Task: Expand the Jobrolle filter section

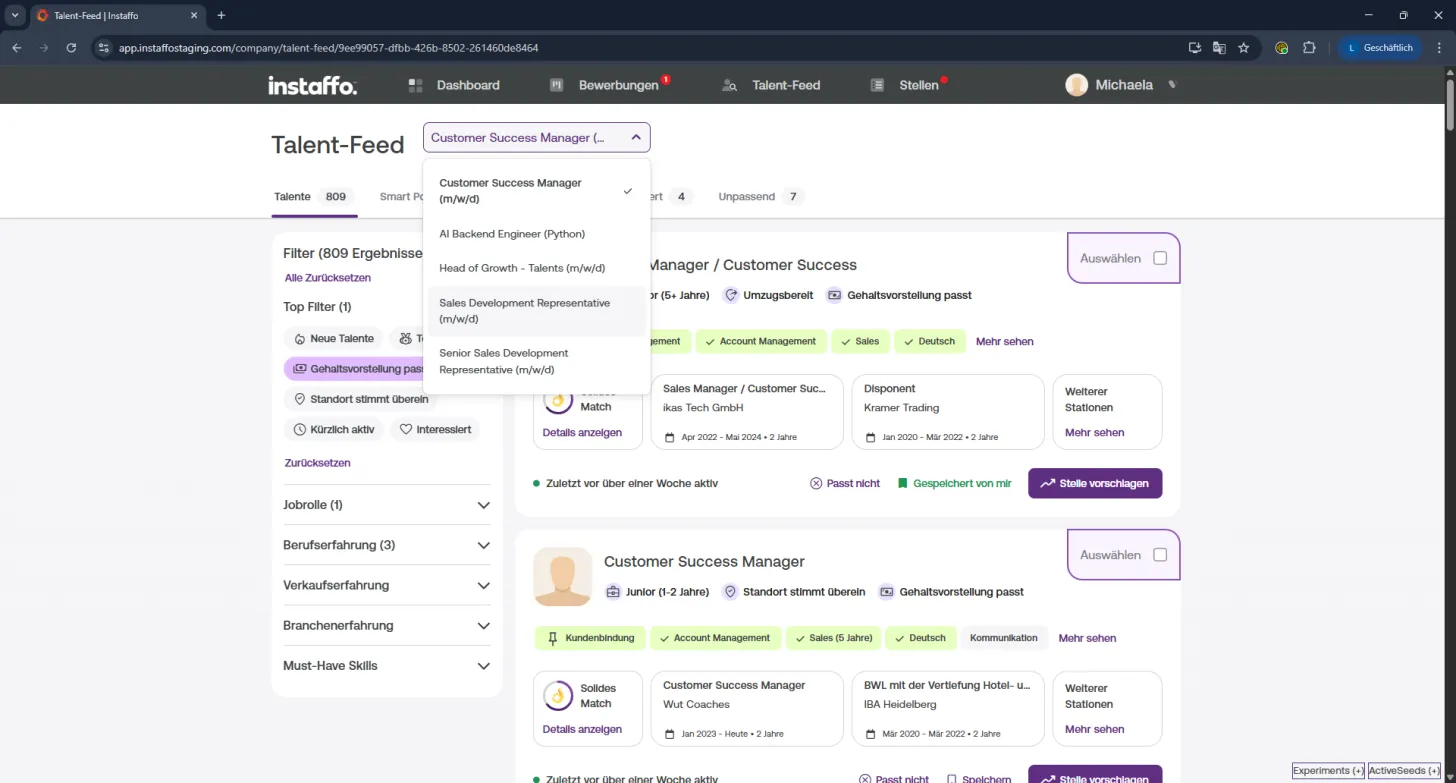Action: click(x=387, y=505)
